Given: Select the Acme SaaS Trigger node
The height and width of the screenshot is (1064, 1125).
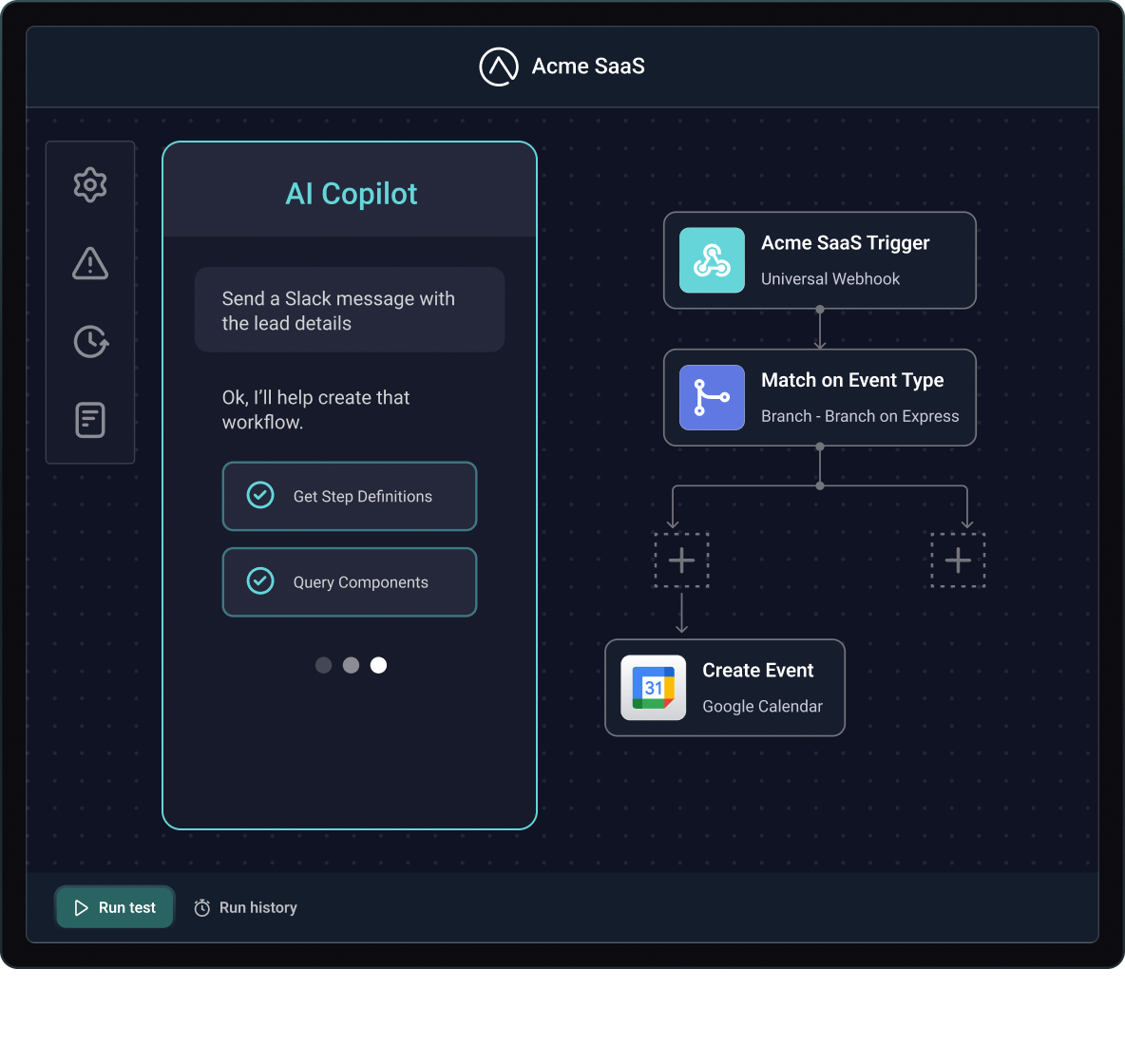Looking at the screenshot, I should coord(819,260).
